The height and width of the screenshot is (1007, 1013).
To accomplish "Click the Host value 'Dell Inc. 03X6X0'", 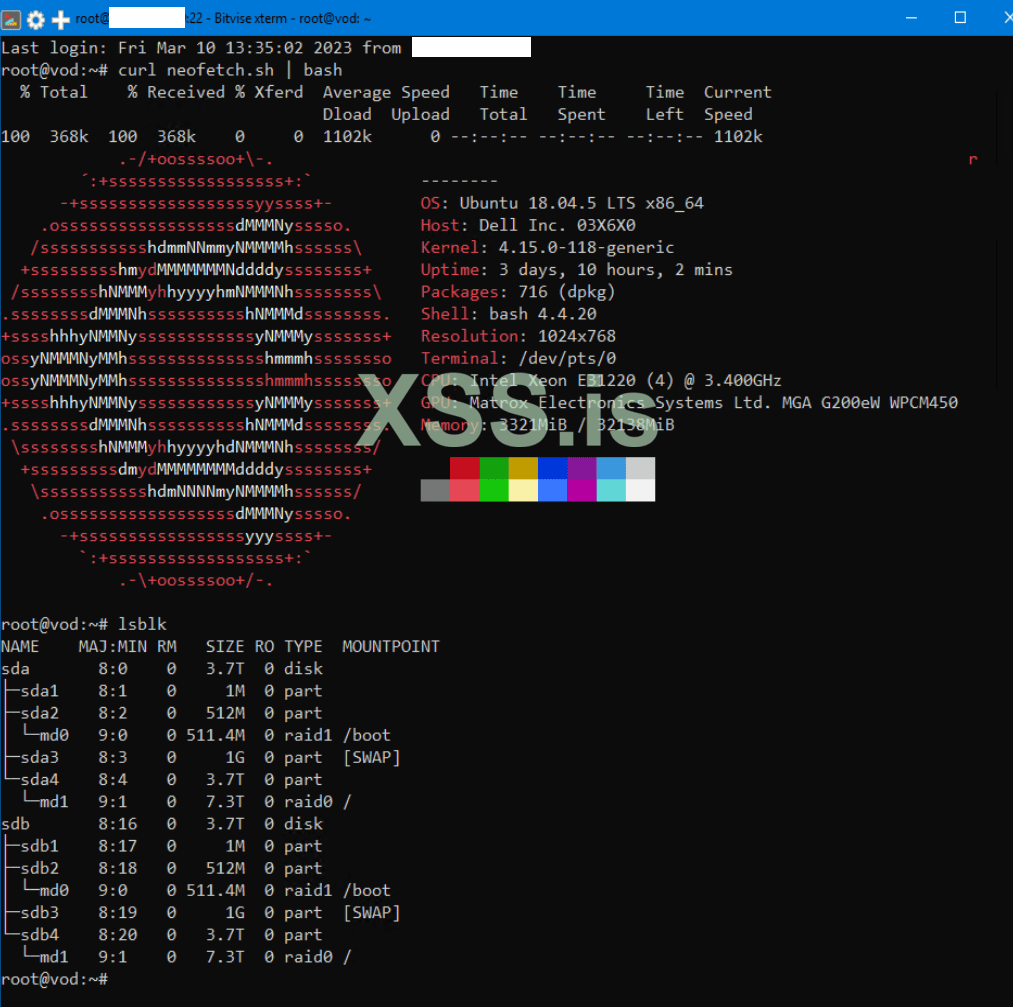I will tap(557, 225).
